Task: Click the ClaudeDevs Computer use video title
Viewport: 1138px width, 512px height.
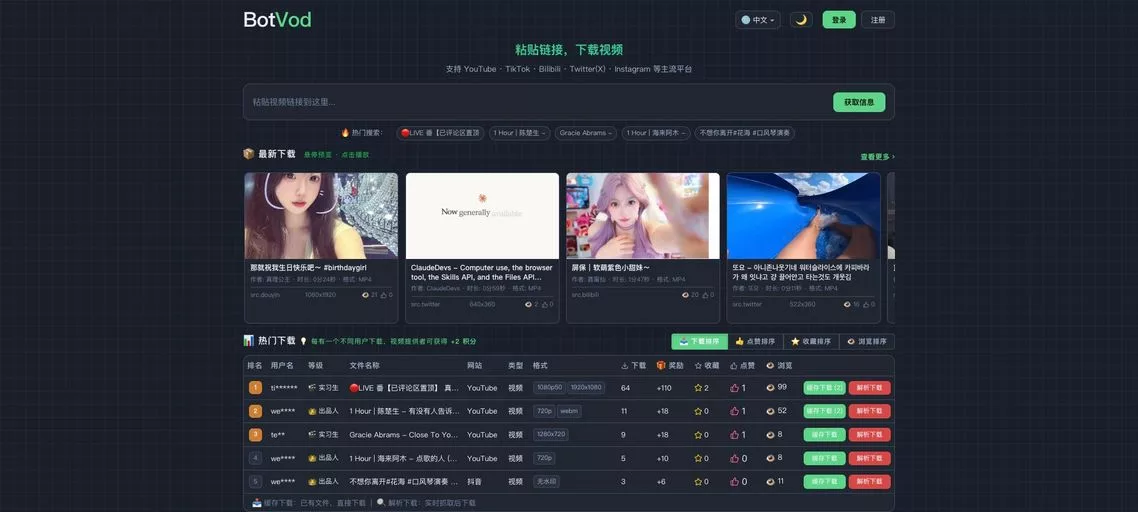Action: 482,272
